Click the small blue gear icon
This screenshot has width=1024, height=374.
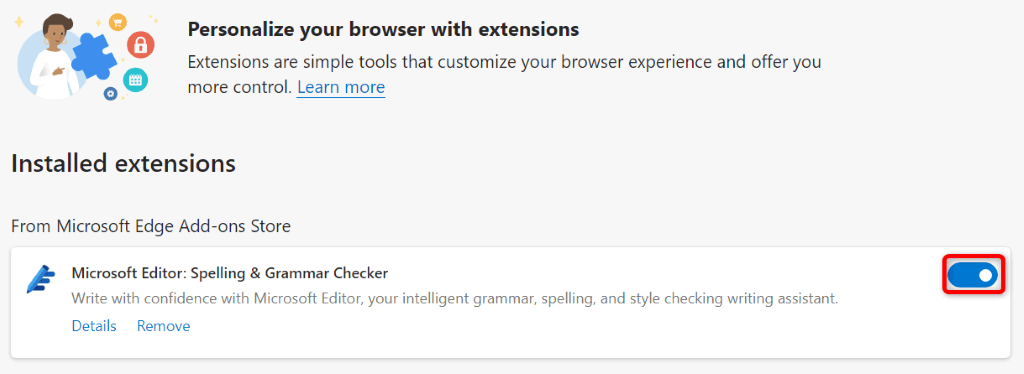[x=110, y=94]
